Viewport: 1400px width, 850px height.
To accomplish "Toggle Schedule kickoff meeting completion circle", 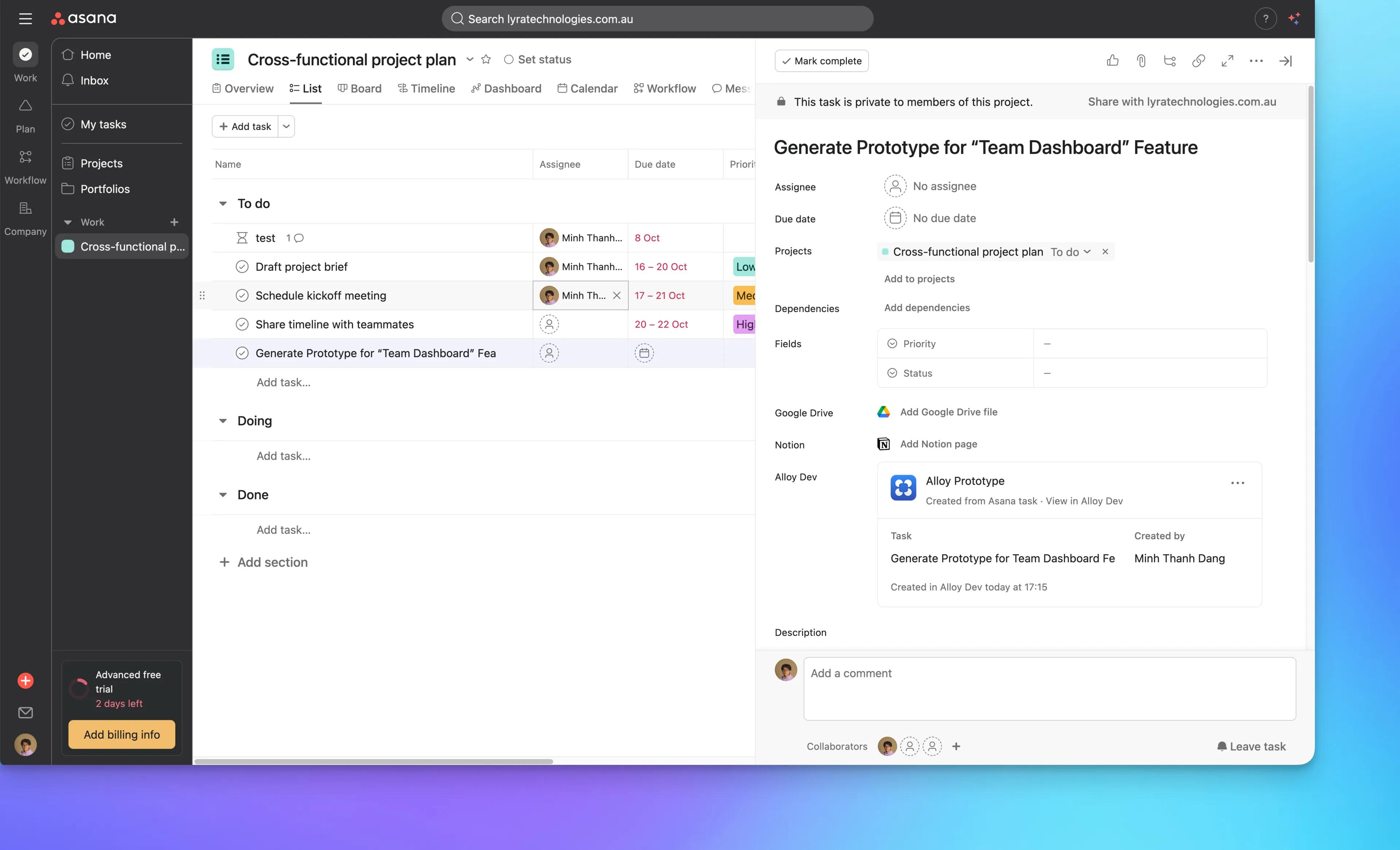I will point(242,295).
